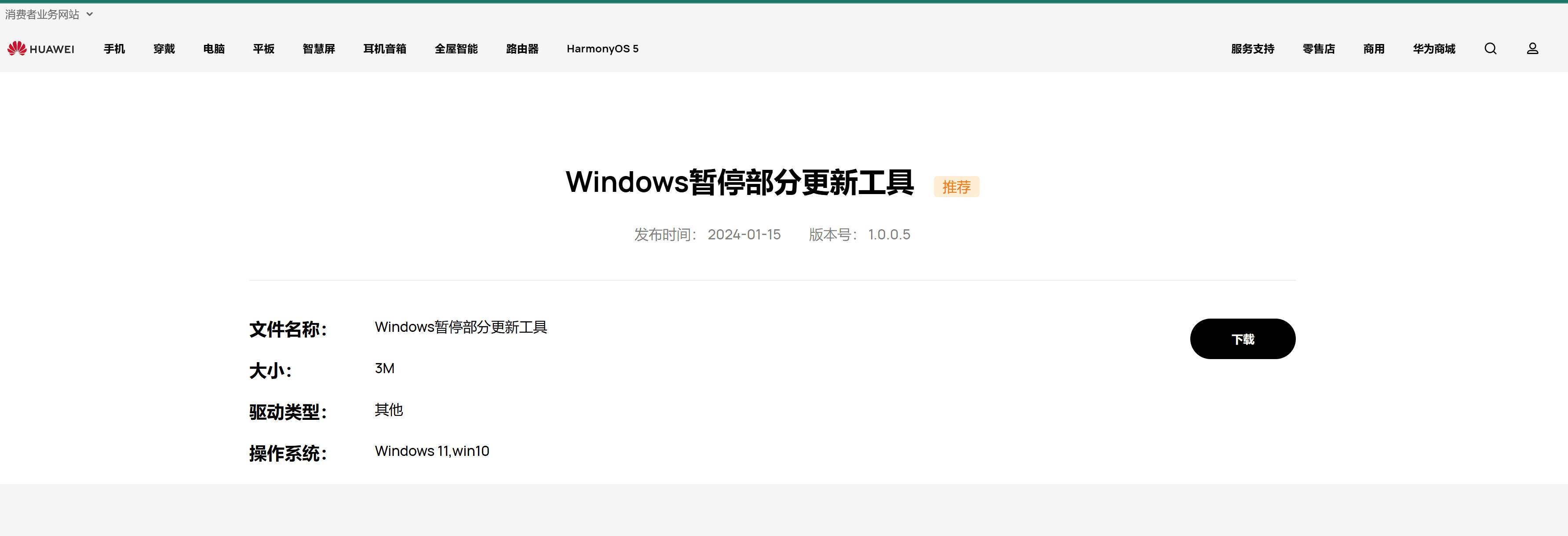
Task: Switch to the 电脑 tab
Action: pos(213,49)
